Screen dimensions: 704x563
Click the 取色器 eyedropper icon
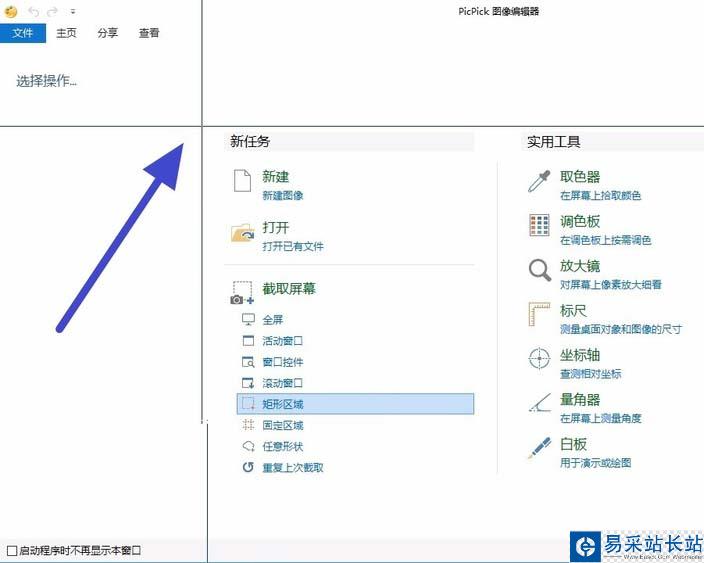pyautogui.click(x=539, y=181)
